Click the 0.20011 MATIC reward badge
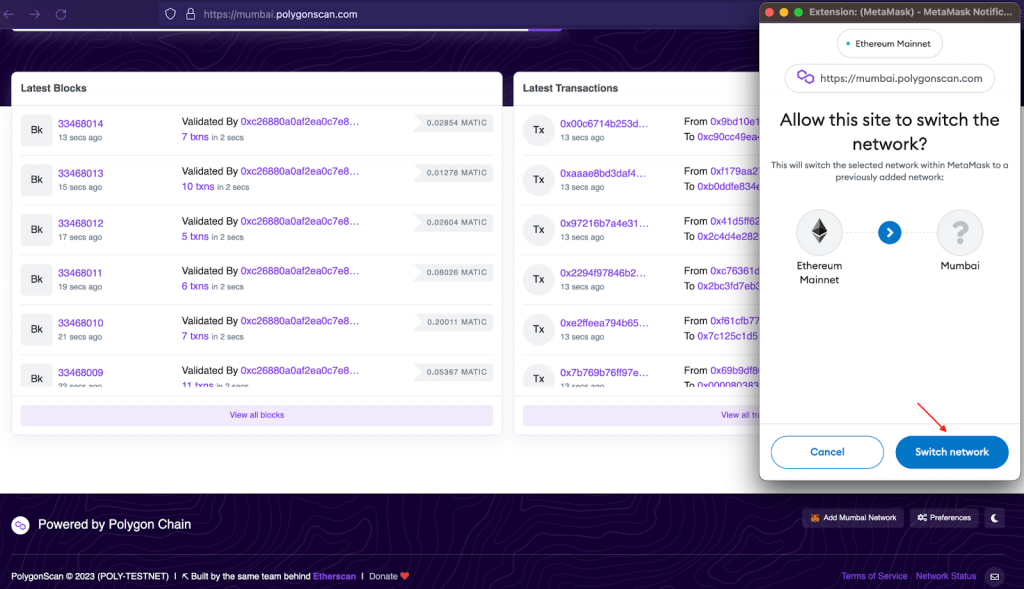Image resolution: width=1024 pixels, height=589 pixels. (455, 322)
